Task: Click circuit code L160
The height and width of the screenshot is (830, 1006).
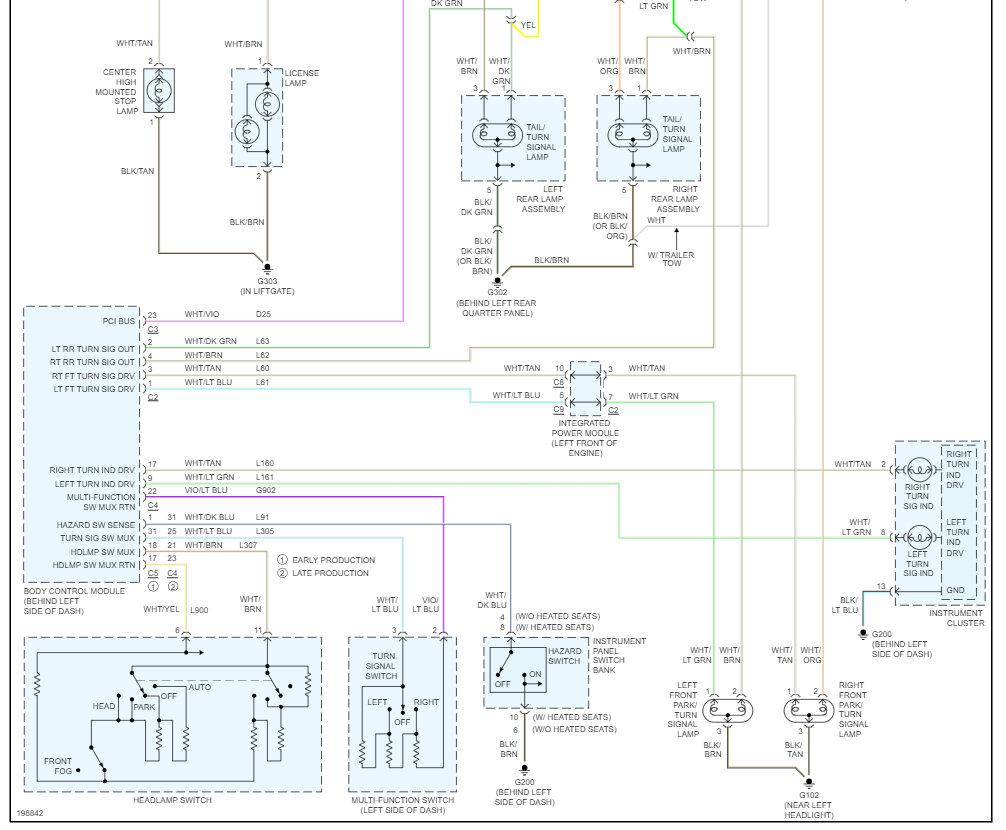Action: point(265,463)
